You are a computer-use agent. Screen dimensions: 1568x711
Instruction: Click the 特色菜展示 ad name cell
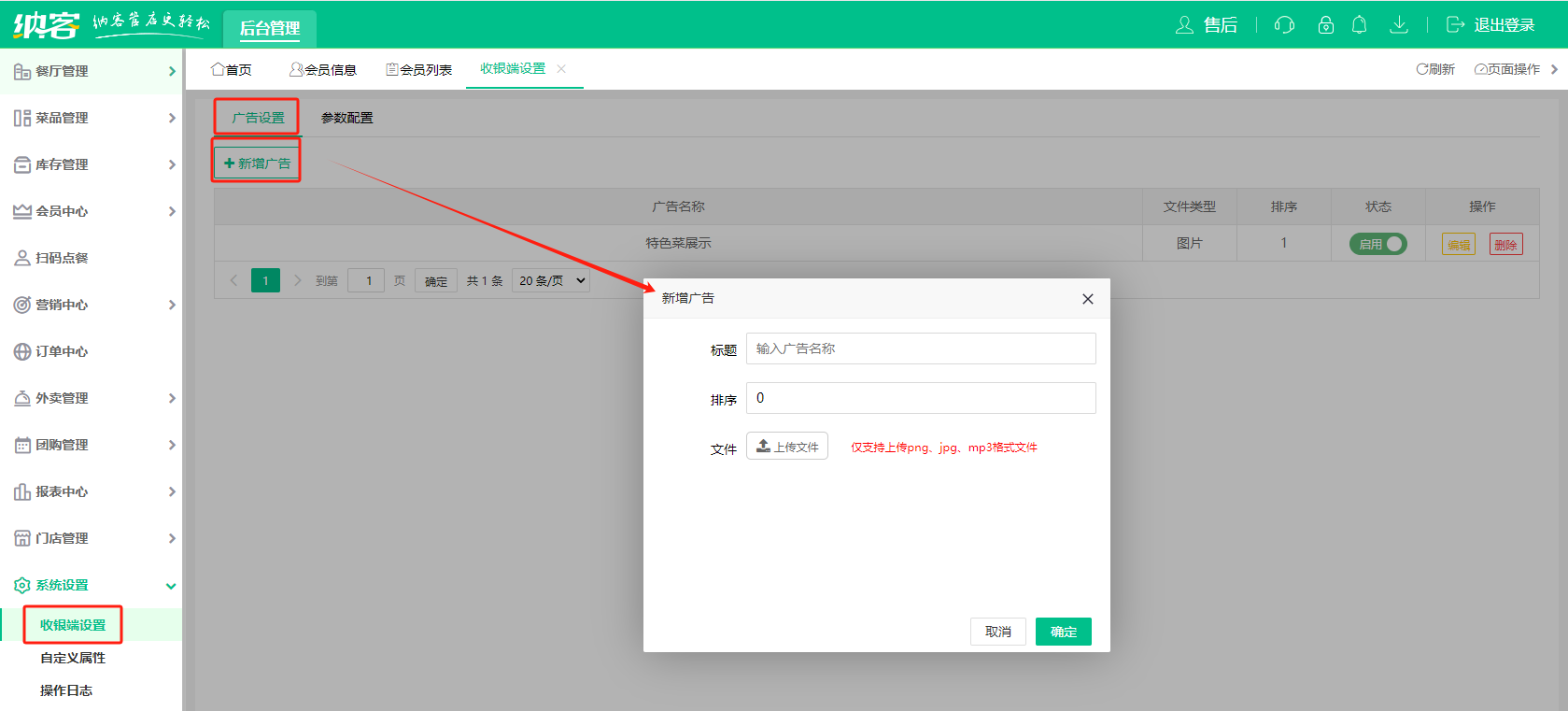[x=678, y=243]
